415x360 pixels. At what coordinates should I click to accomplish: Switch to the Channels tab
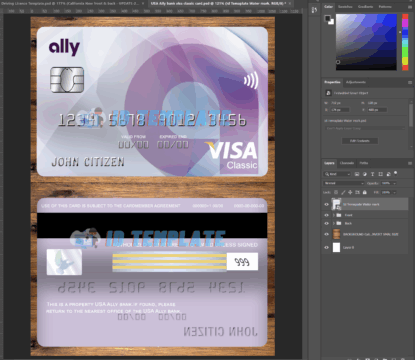pyautogui.click(x=347, y=163)
